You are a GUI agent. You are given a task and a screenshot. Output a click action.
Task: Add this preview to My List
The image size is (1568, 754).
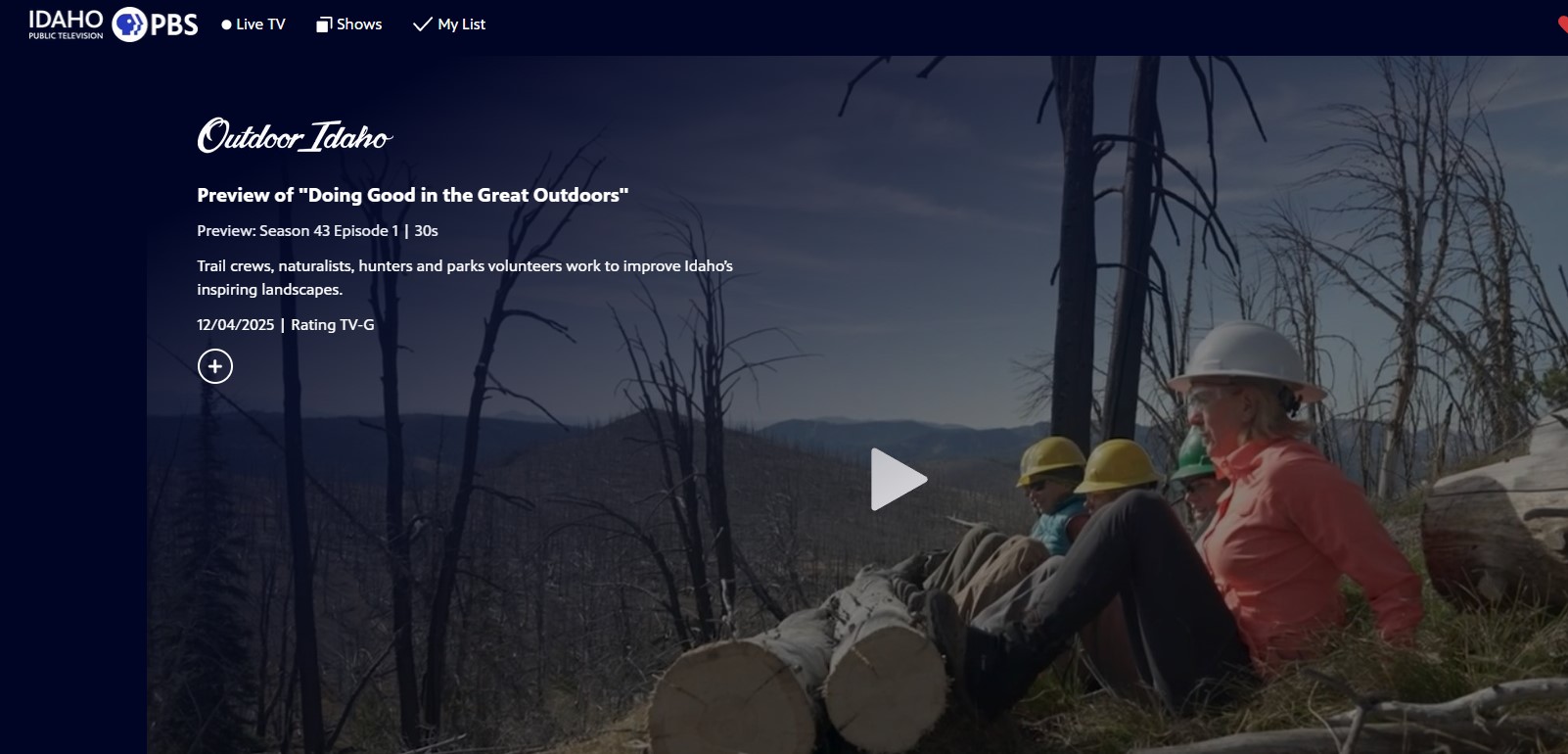[x=215, y=366]
